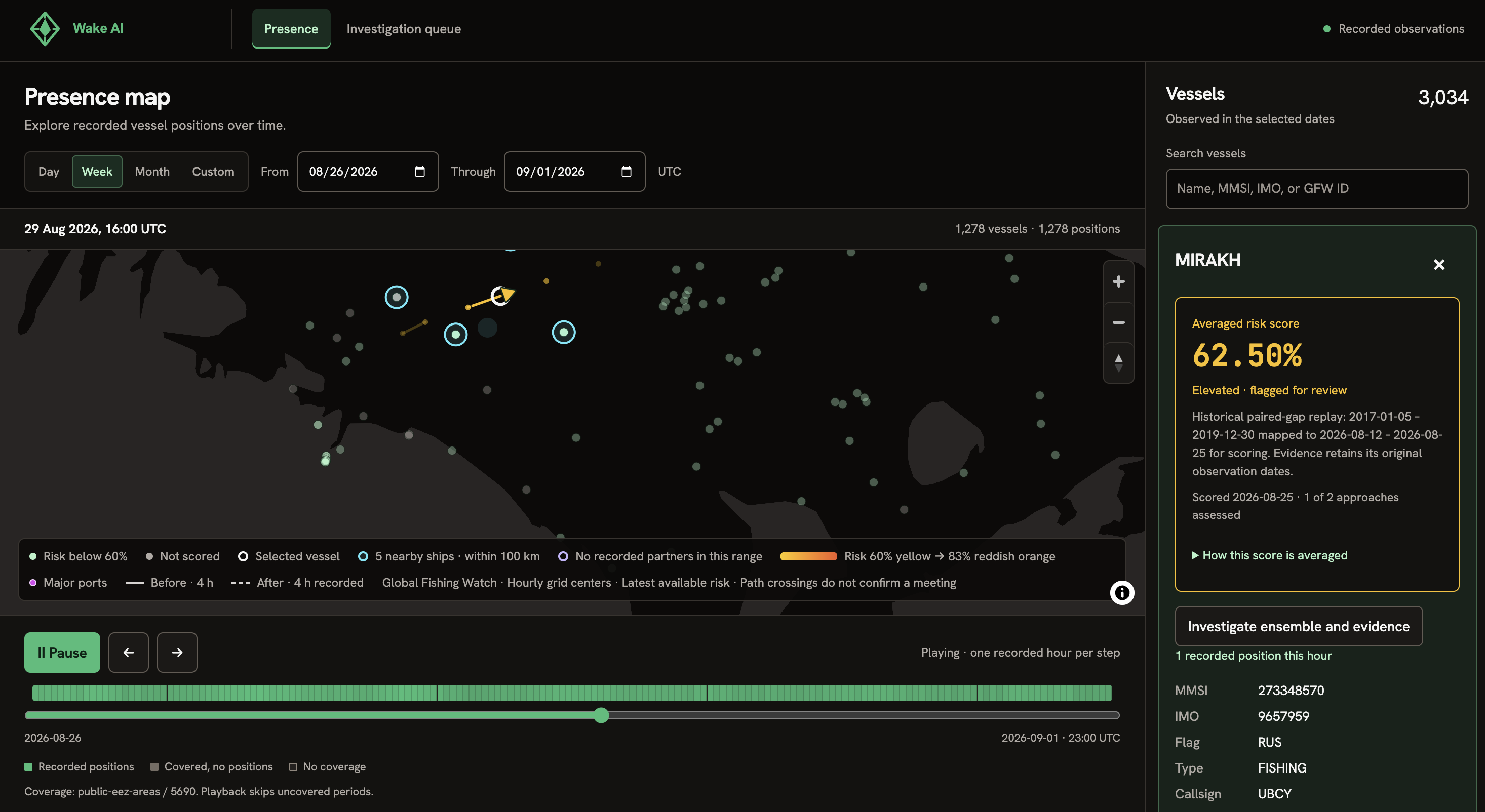Reset map bearing with compass button
The width and height of the screenshot is (1485, 812).
1118,363
